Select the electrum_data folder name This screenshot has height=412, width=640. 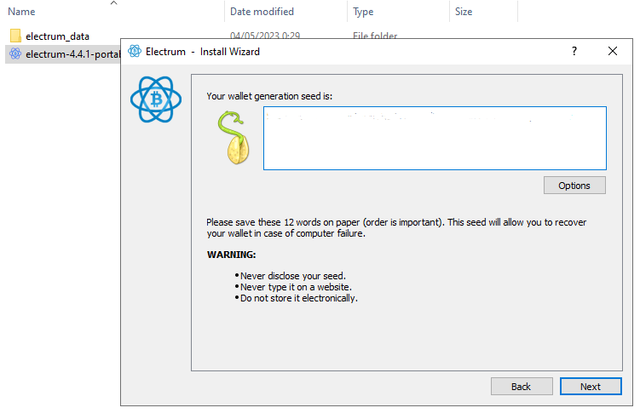(57, 36)
